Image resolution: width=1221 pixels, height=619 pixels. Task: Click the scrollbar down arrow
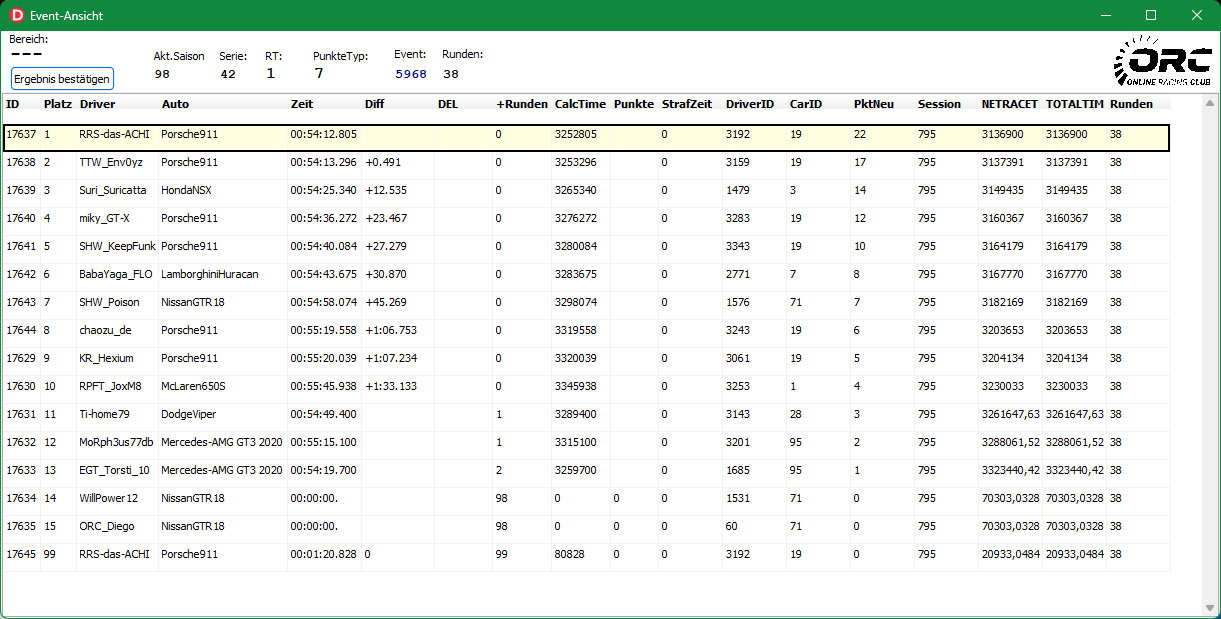[x=1210, y=606]
